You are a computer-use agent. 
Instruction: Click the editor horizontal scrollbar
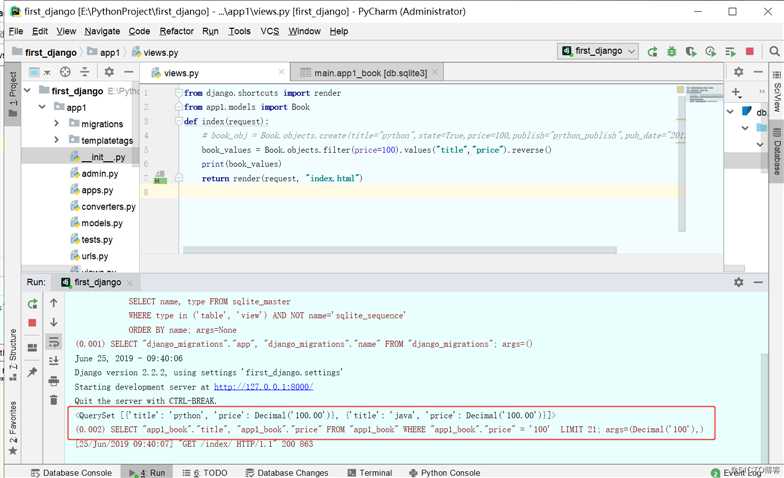[400, 250]
